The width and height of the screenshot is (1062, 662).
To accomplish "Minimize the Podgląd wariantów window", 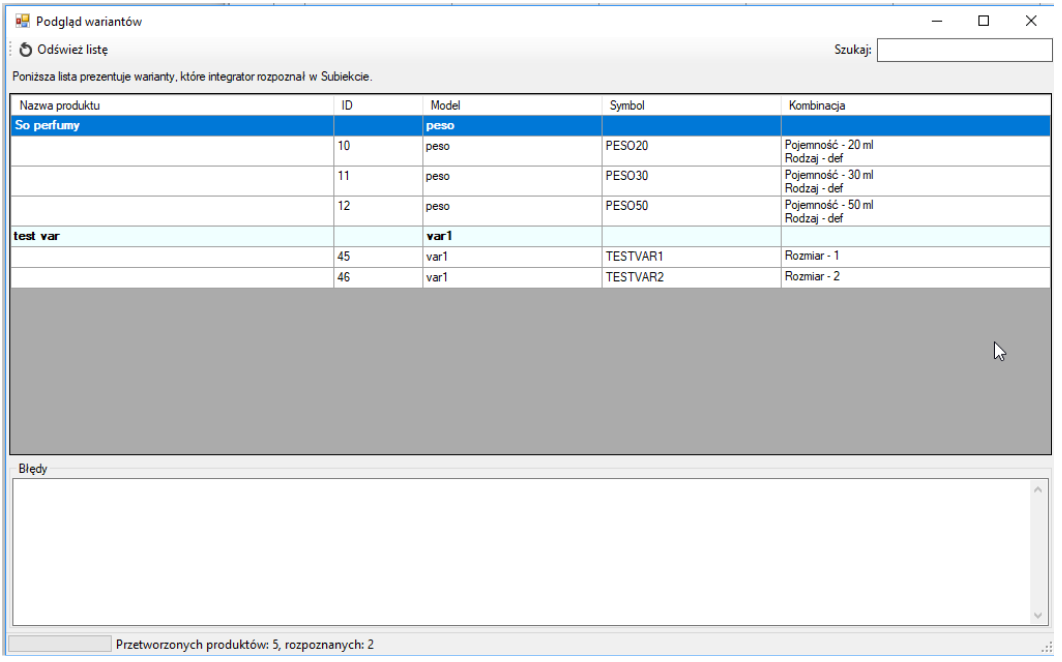I will pyautogui.click(x=937, y=21).
